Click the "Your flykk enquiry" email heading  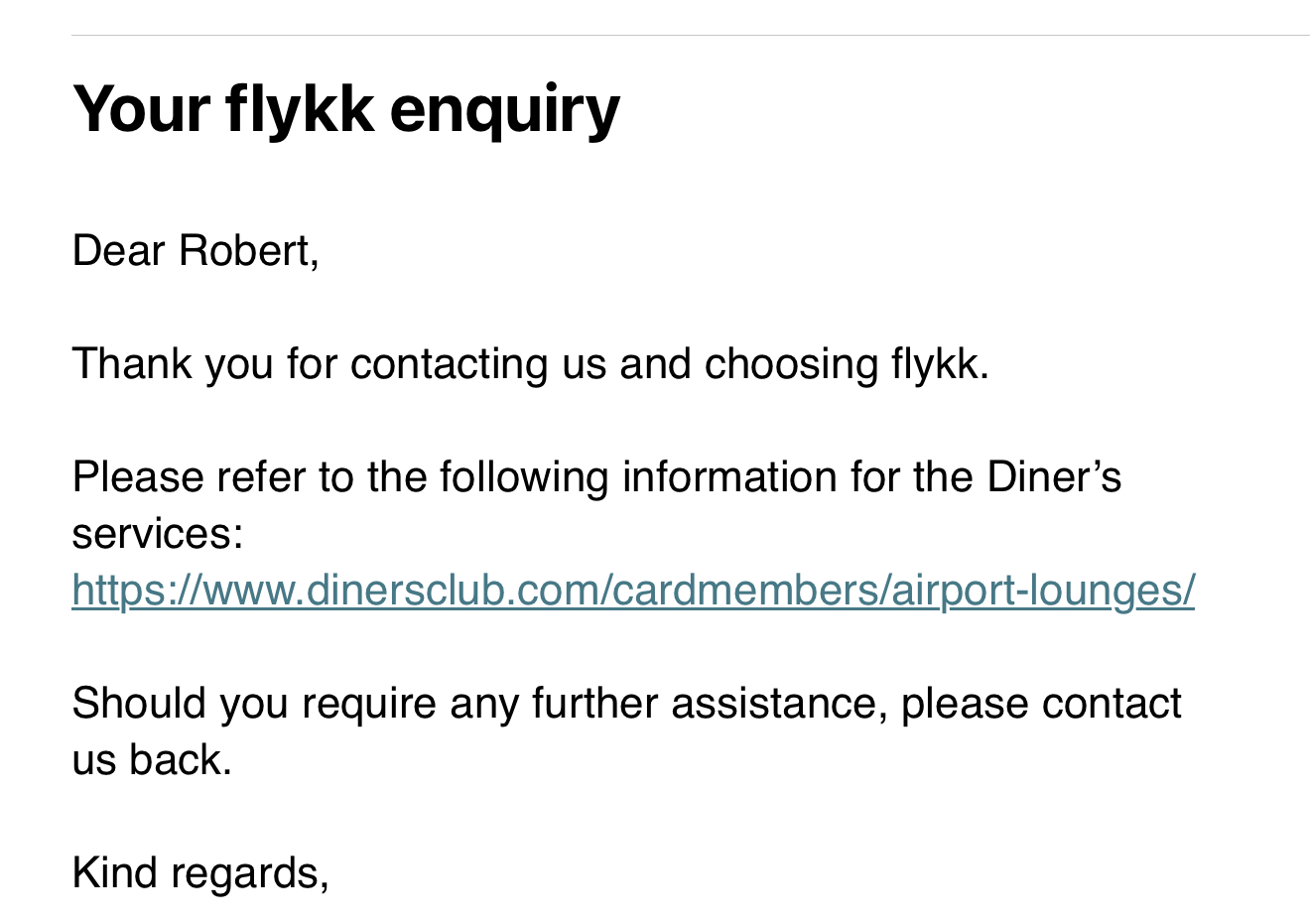click(x=346, y=108)
